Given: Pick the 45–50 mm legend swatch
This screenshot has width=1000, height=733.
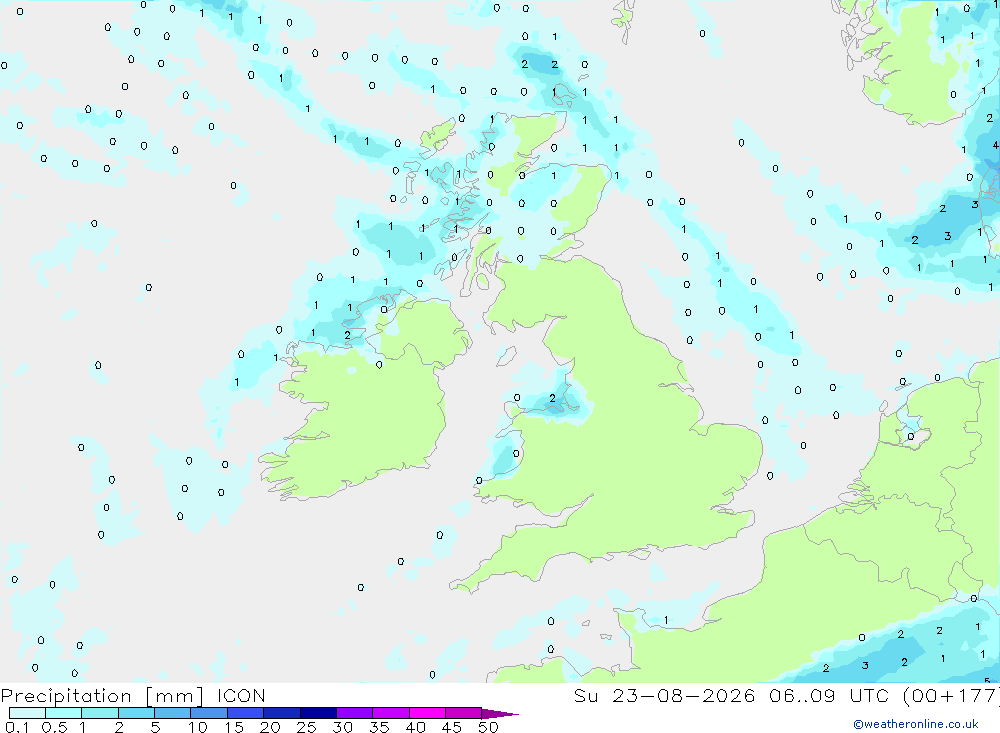Looking at the screenshot, I should click(464, 713).
